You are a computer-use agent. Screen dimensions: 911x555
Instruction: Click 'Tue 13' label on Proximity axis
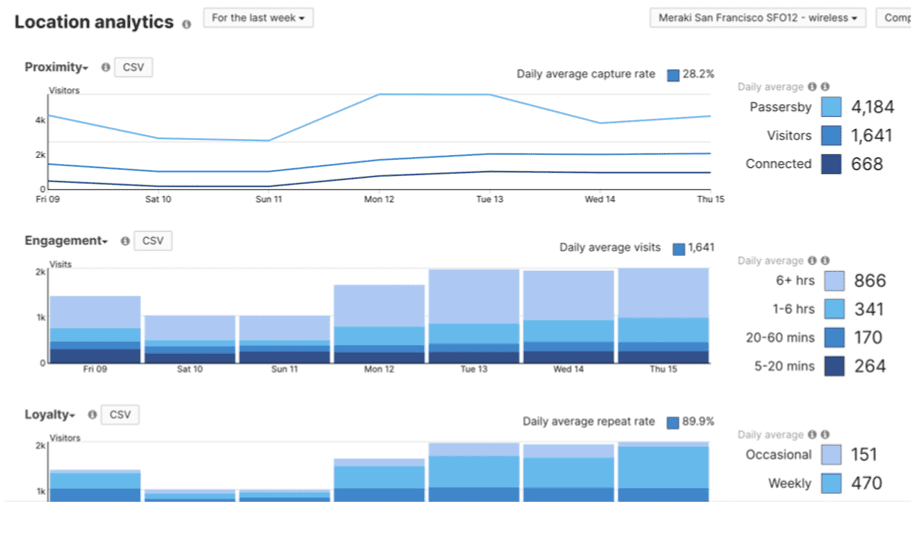pyautogui.click(x=490, y=199)
